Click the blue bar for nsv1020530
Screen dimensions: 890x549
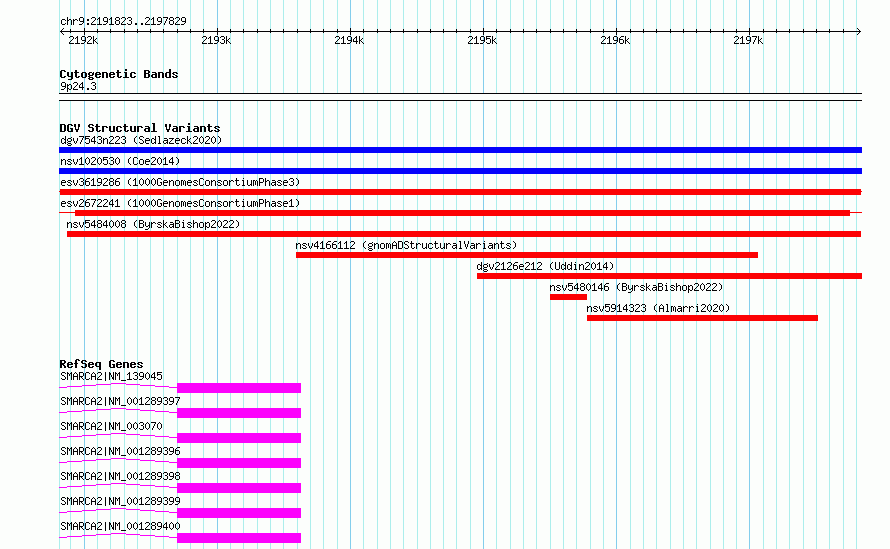point(460,171)
